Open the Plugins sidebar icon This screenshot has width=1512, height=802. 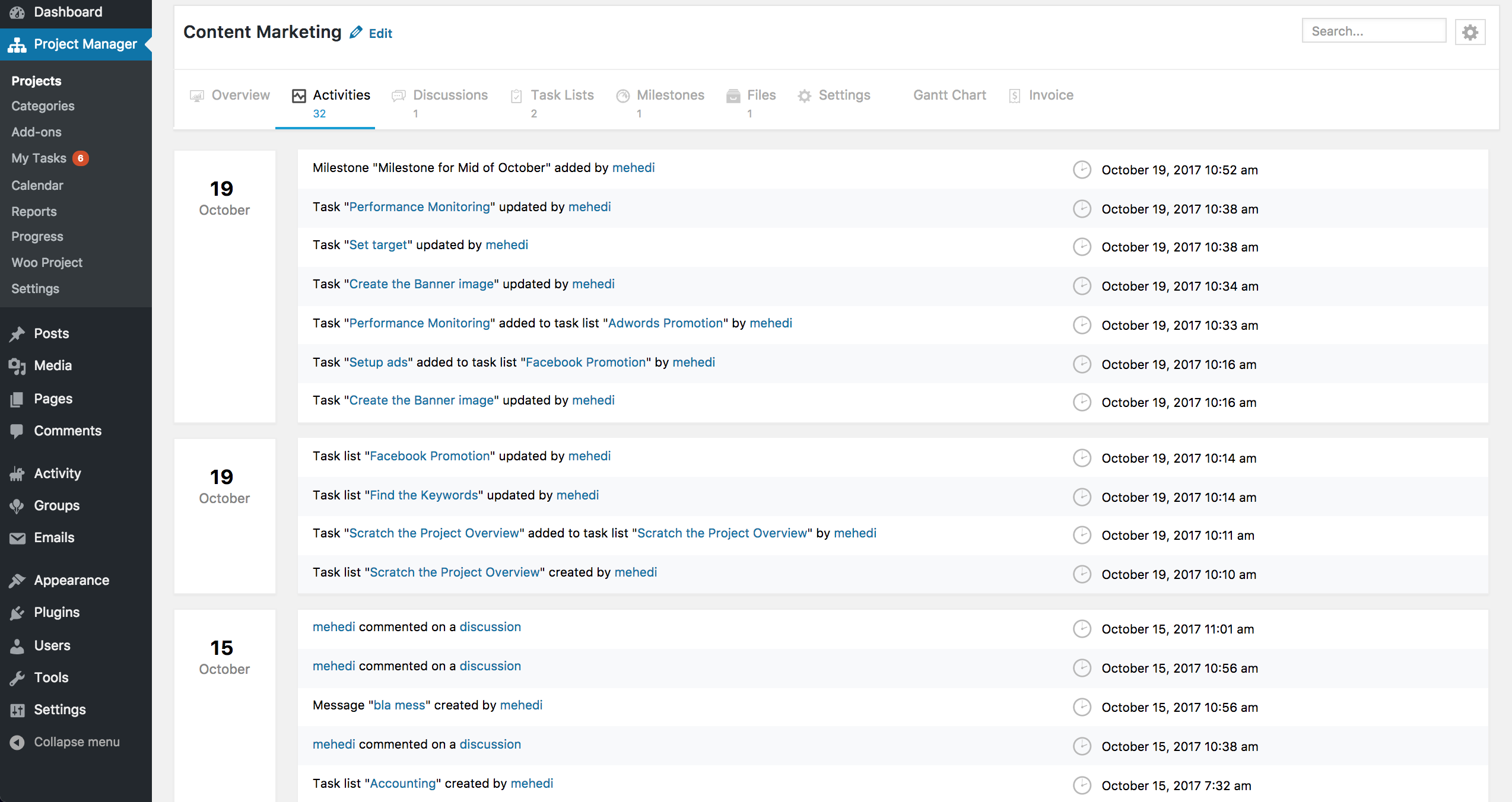[17, 613]
